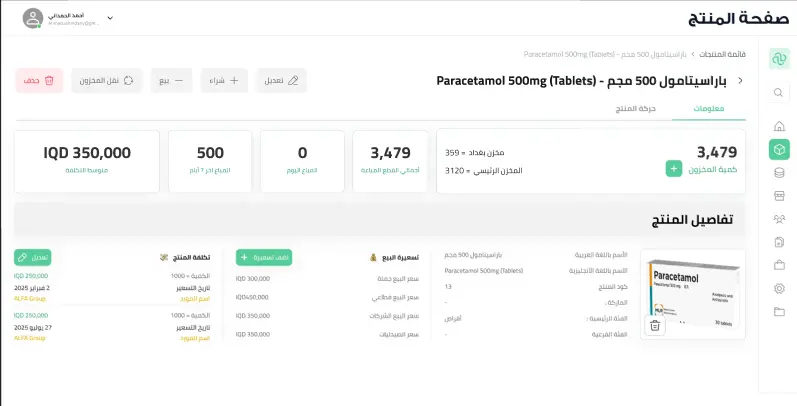The width and height of the screenshot is (797, 406).
Task: Click the IQD 350,000 متوسط التكلفة card
Action: [87, 161]
